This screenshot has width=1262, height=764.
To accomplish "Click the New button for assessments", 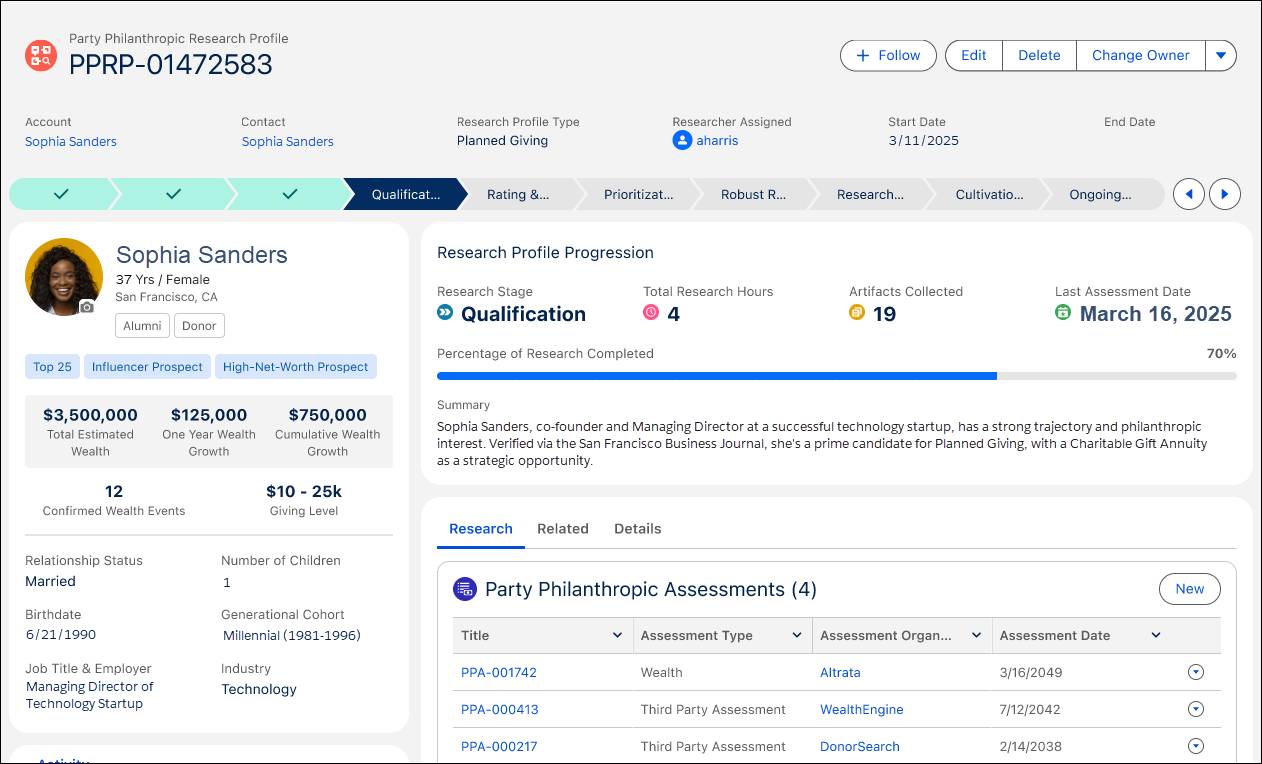I will click(x=1189, y=589).
